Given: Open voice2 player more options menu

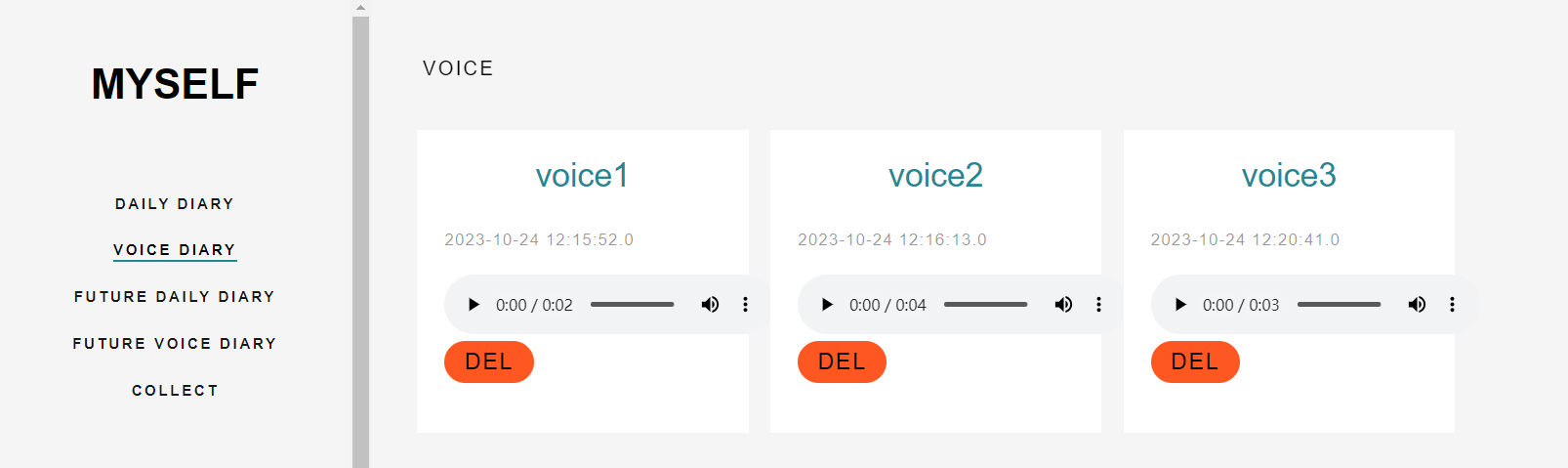Looking at the screenshot, I should (x=1098, y=305).
